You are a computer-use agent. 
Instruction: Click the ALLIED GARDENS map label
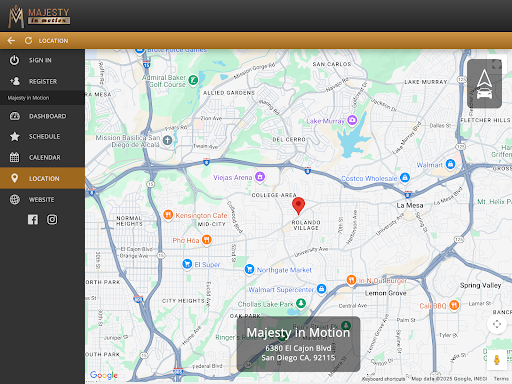(x=229, y=93)
